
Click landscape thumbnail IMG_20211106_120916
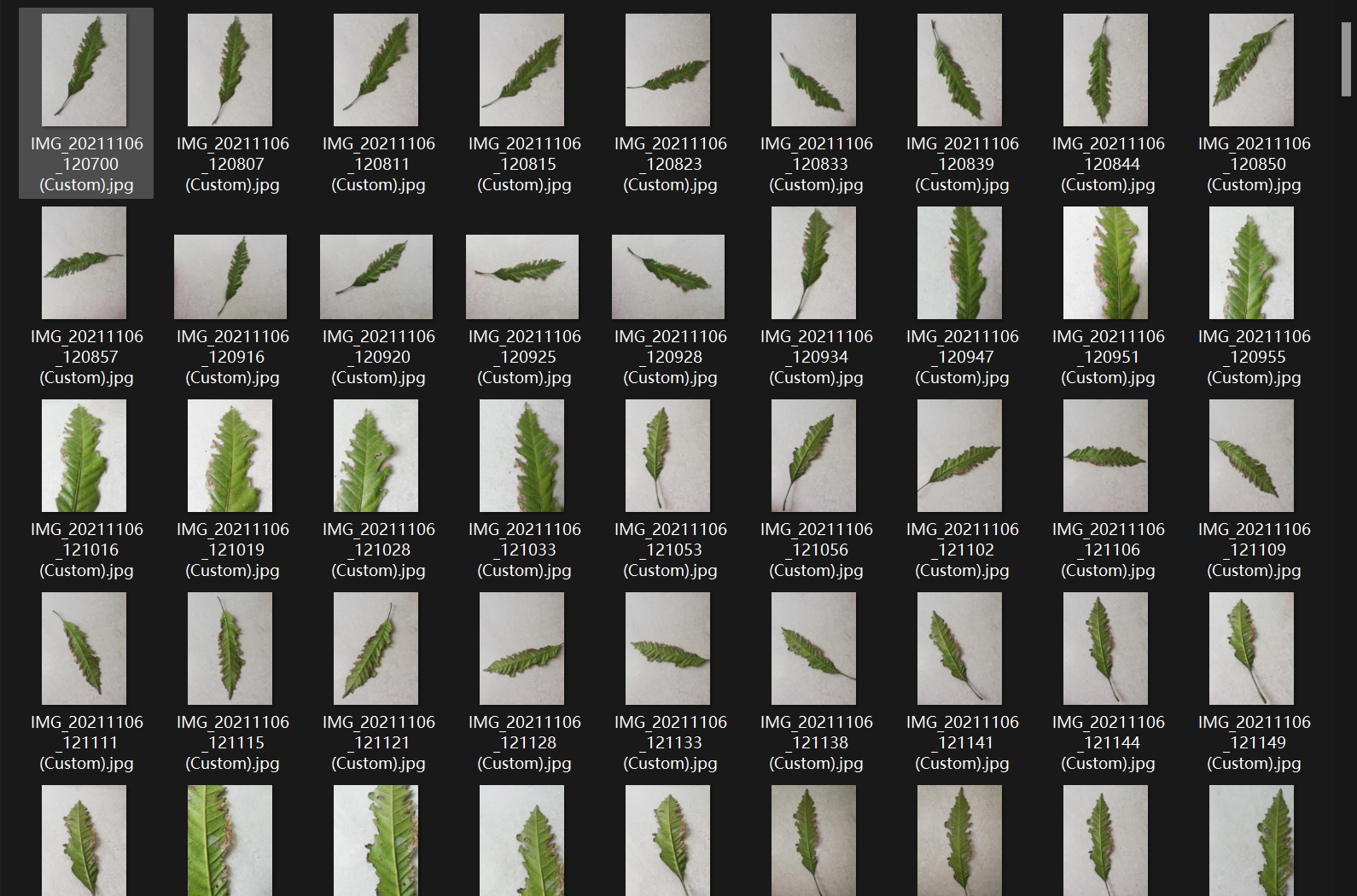pyautogui.click(x=230, y=276)
